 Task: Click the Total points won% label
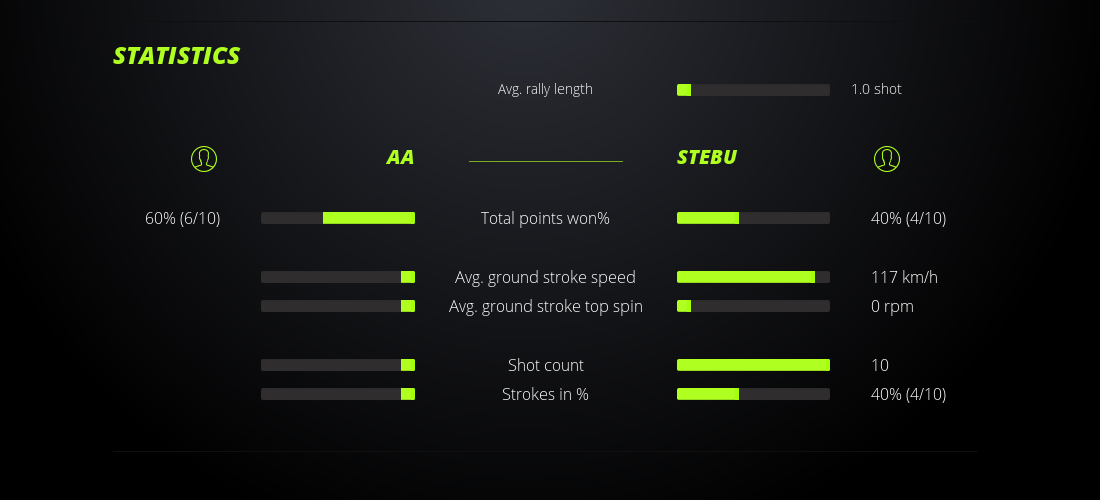coord(545,218)
